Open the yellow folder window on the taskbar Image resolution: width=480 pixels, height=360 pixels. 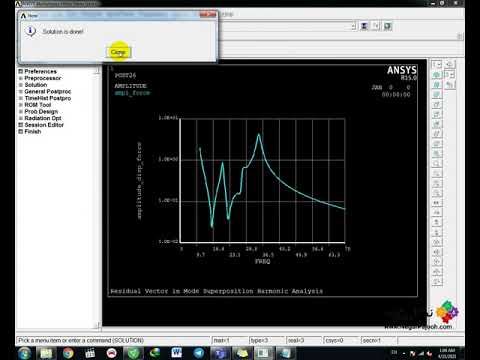click(242, 353)
